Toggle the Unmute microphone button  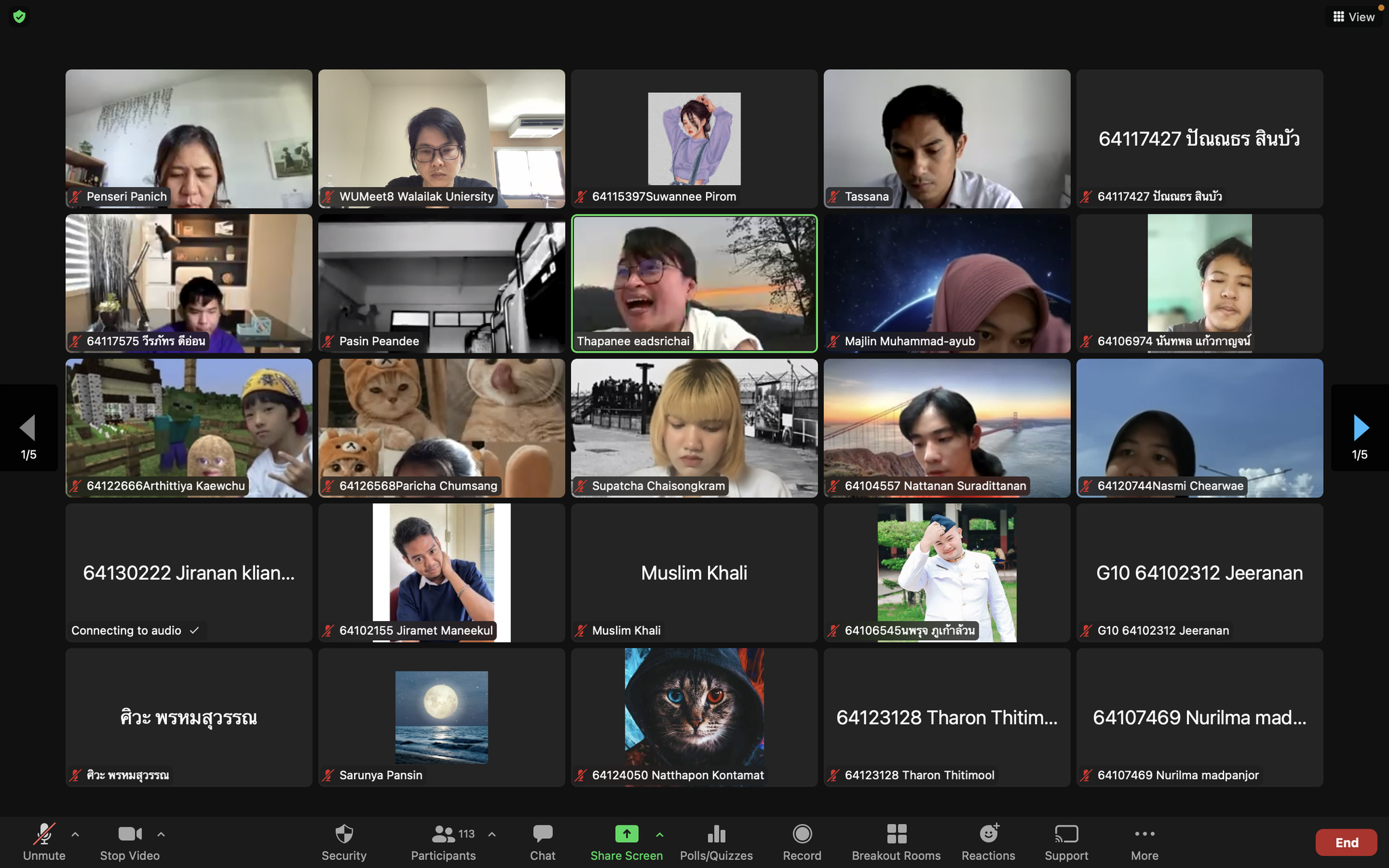[44, 834]
